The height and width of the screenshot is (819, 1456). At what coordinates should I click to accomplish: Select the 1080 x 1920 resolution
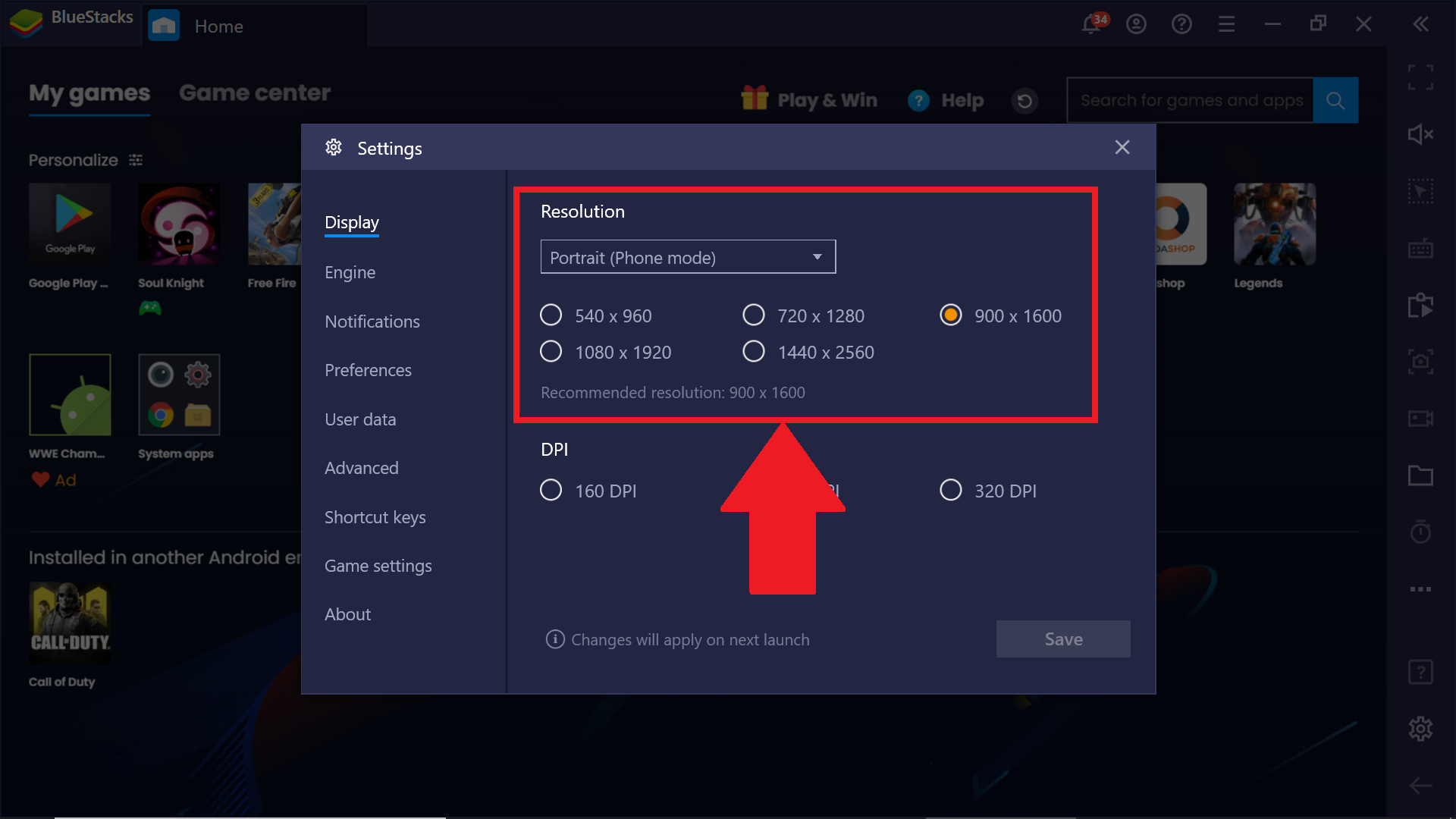(x=552, y=352)
